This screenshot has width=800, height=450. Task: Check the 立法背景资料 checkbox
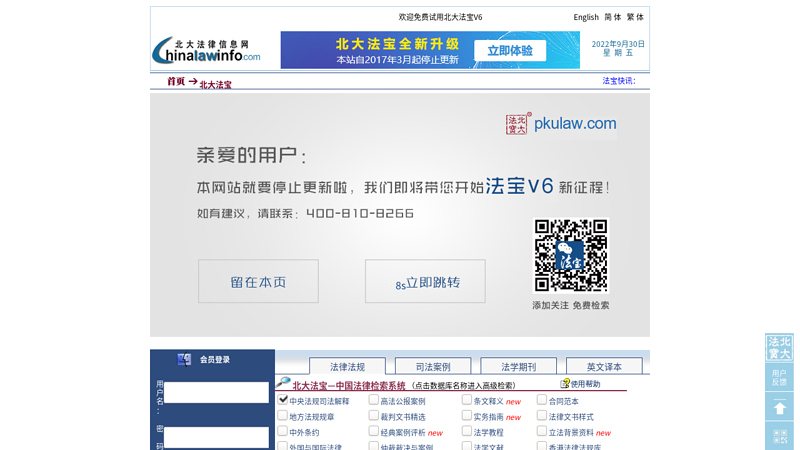pos(542,431)
